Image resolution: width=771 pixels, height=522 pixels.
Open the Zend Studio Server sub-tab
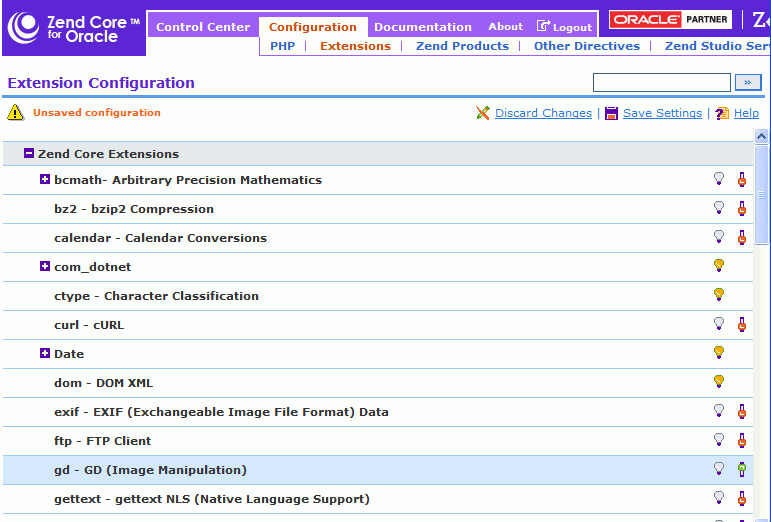coord(717,46)
